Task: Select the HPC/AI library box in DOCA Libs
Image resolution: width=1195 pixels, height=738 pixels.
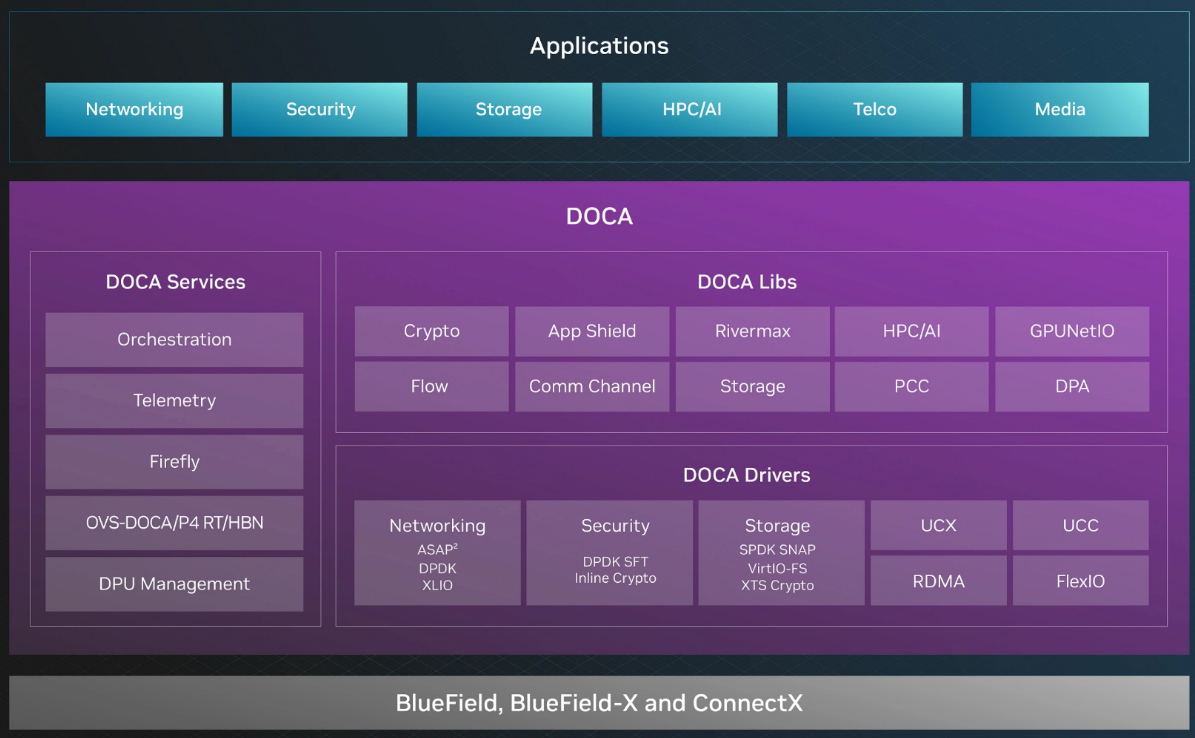Action: [x=911, y=331]
